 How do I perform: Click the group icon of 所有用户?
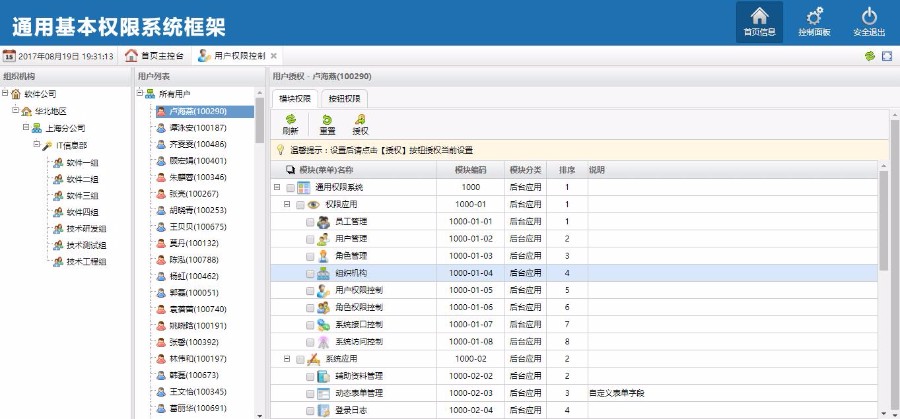pyautogui.click(x=150, y=94)
